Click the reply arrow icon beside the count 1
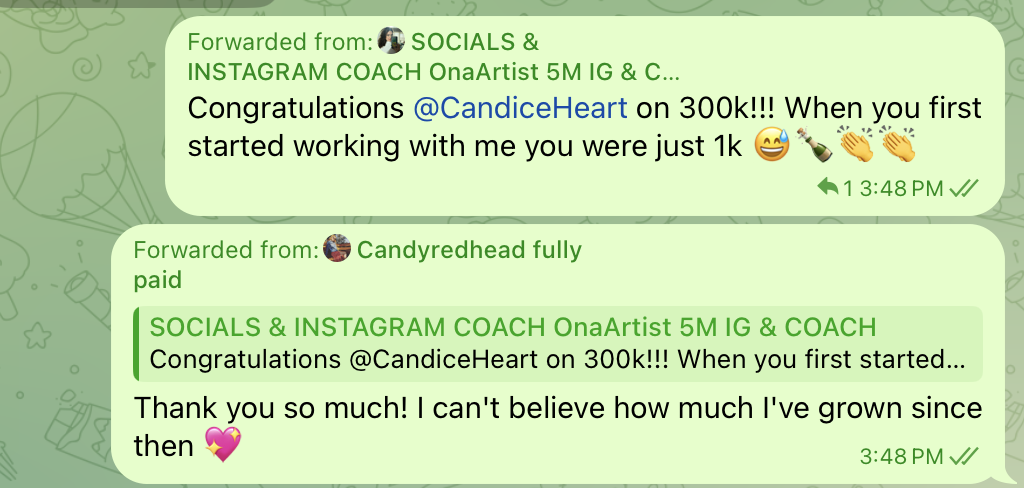This screenshot has height=488, width=1024. click(827, 187)
